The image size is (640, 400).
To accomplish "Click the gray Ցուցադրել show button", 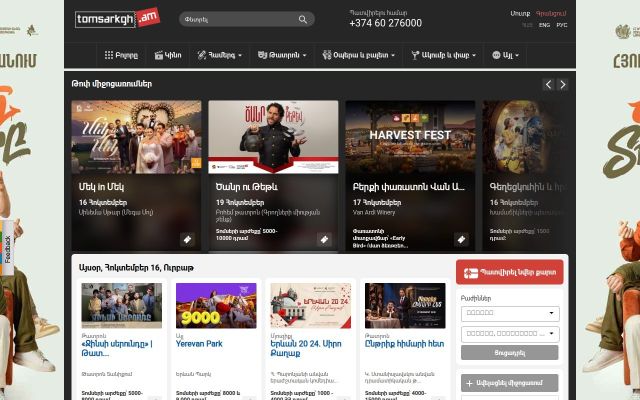I will (510, 353).
